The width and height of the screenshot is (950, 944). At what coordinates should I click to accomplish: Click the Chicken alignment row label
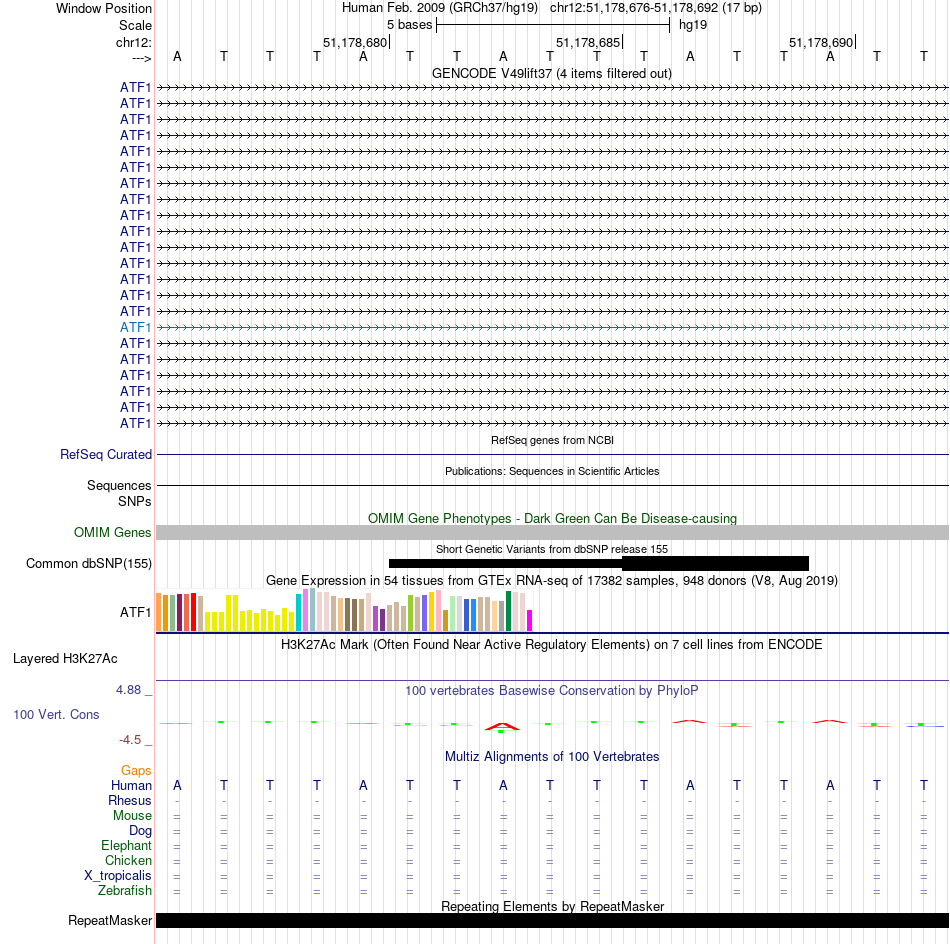point(128,860)
